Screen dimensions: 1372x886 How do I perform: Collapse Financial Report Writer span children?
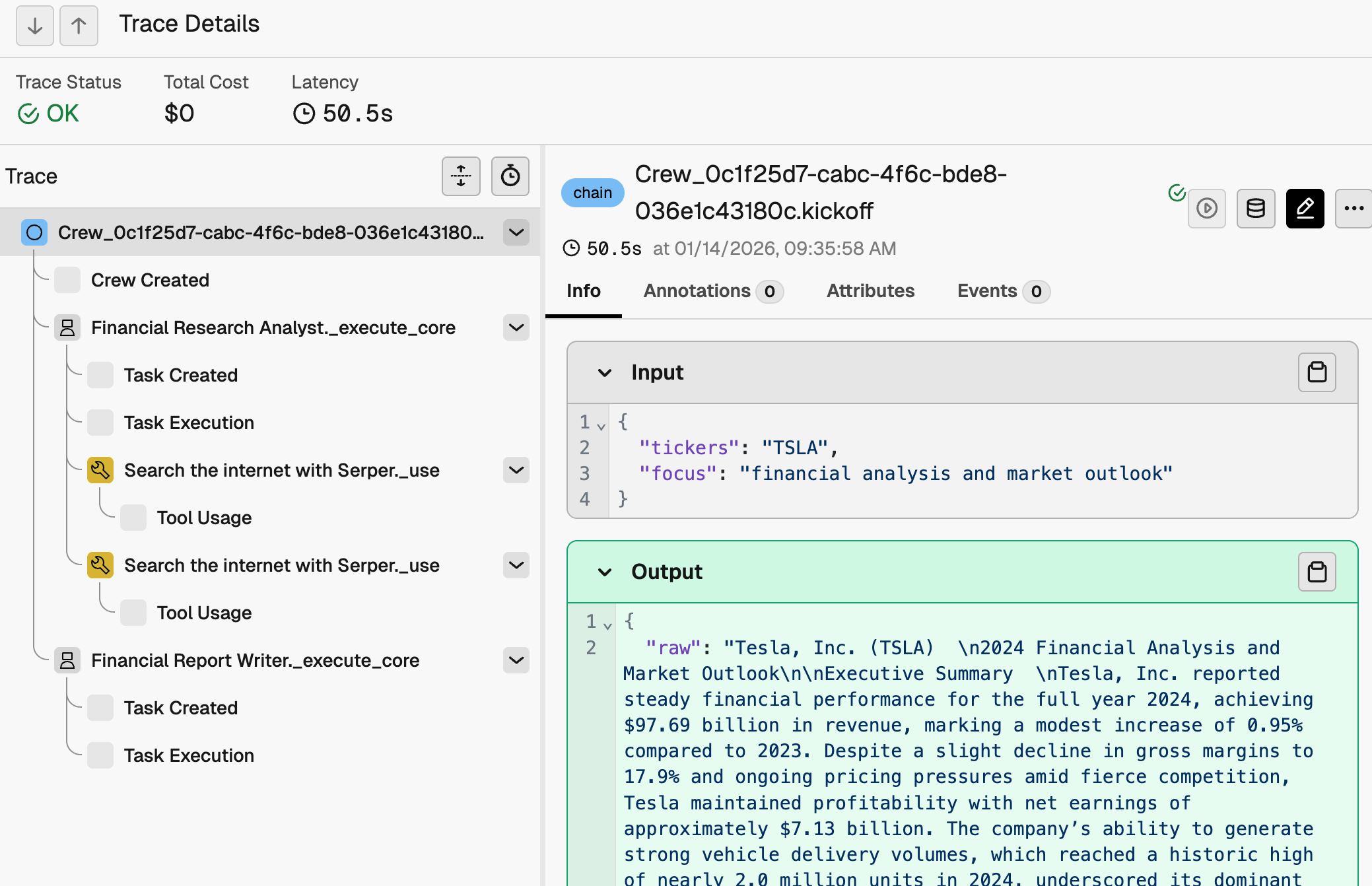click(516, 660)
